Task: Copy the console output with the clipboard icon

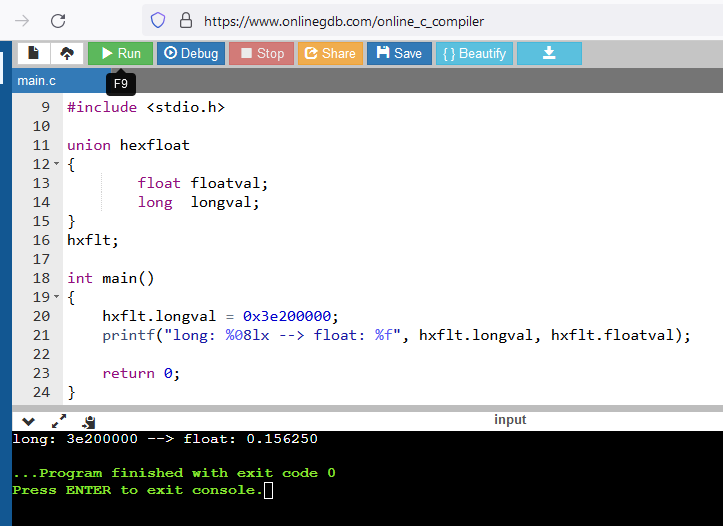Action: click(x=89, y=422)
